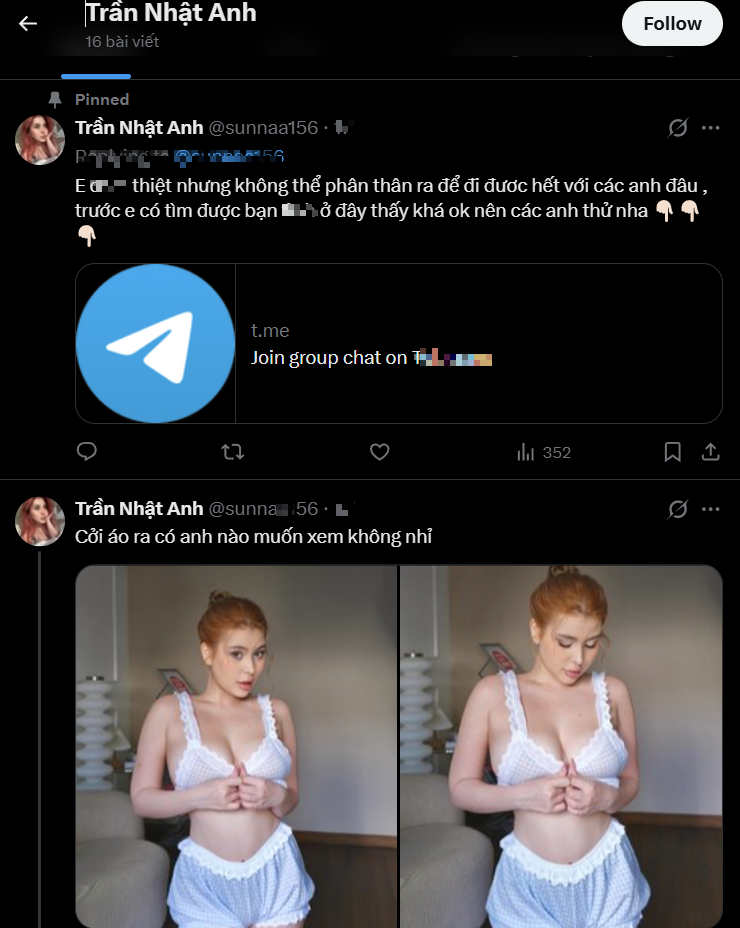This screenshot has width=740, height=928.
Task: View analytics showing 352 views
Action: 543,452
